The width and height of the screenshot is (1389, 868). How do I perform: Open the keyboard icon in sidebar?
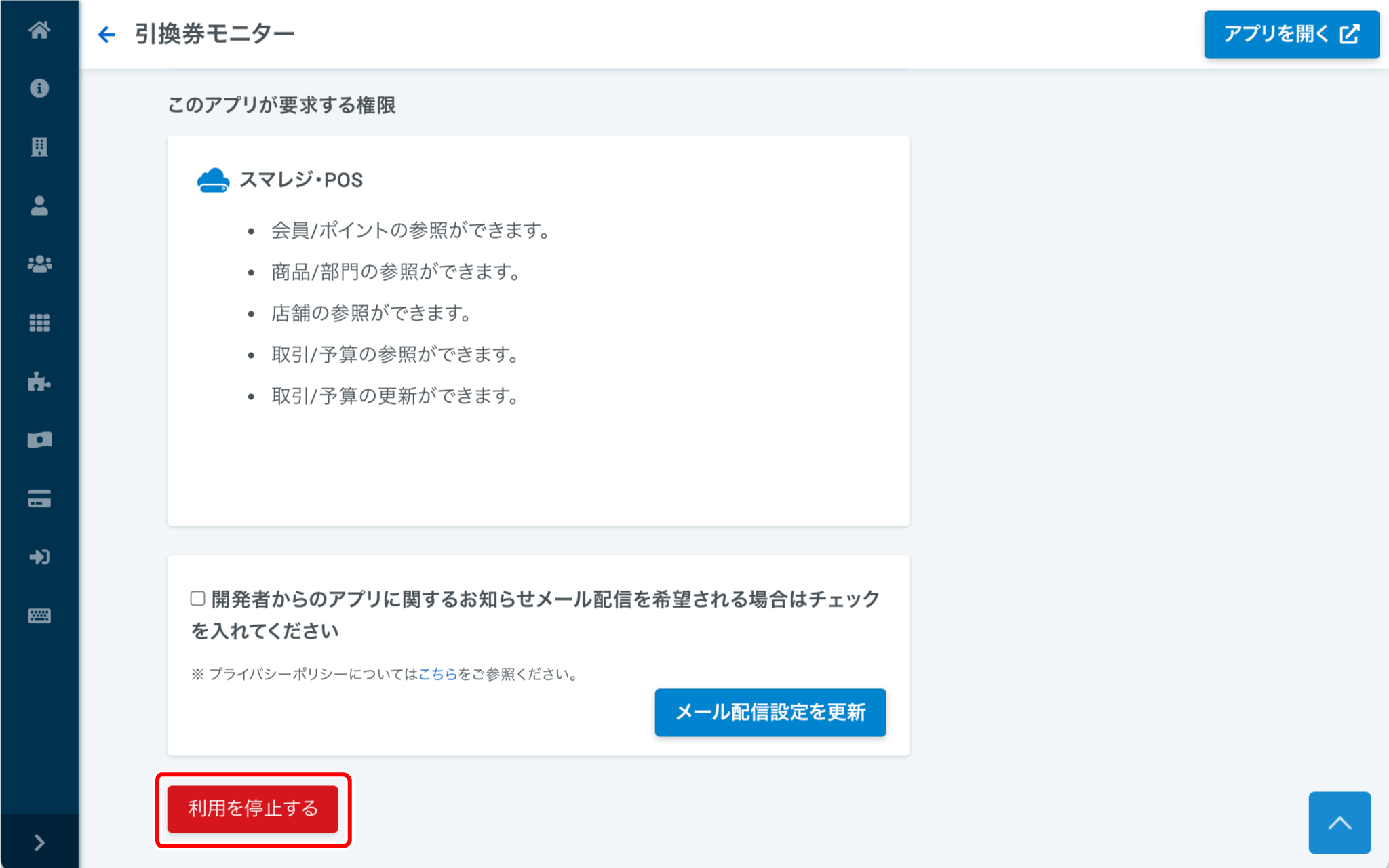tap(39, 616)
